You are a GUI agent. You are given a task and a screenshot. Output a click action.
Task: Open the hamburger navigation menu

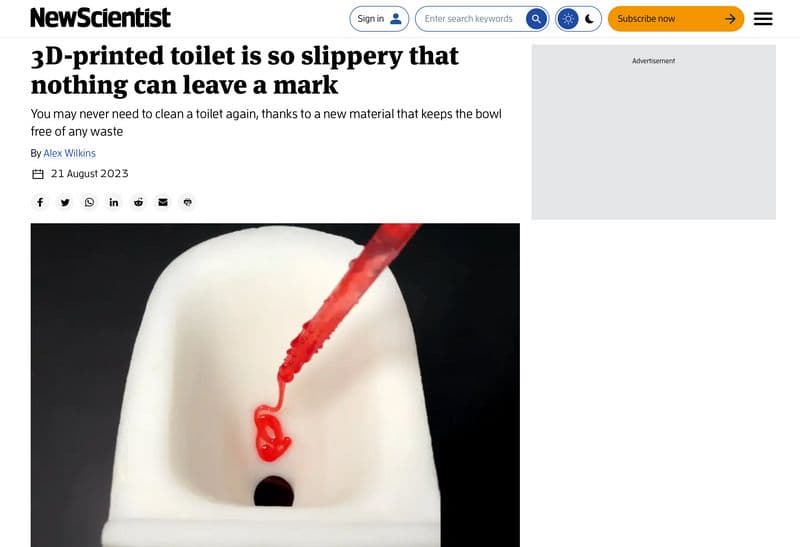click(763, 19)
